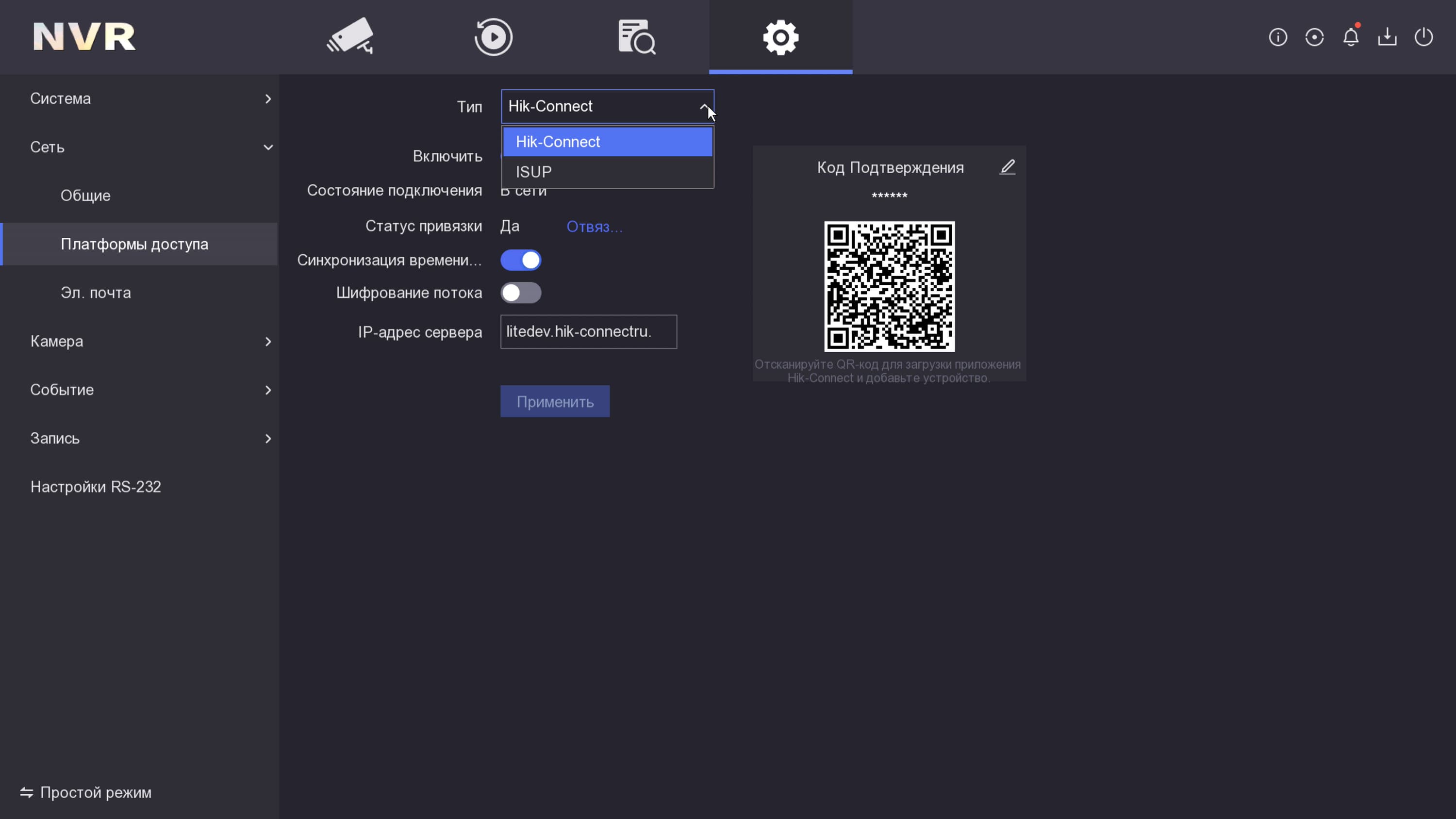Click the alarm bell notification icon
Screen dimensions: 1456x819
(x=1350, y=37)
